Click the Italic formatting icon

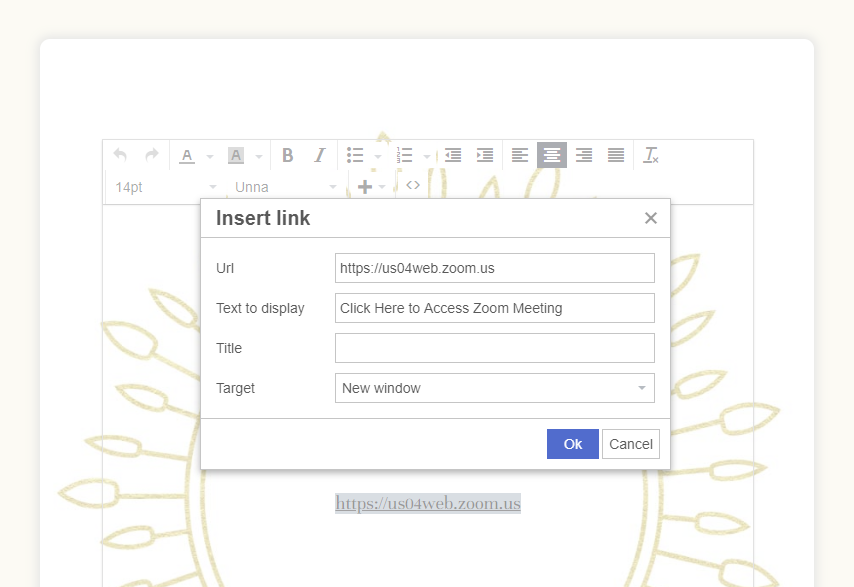tap(320, 155)
